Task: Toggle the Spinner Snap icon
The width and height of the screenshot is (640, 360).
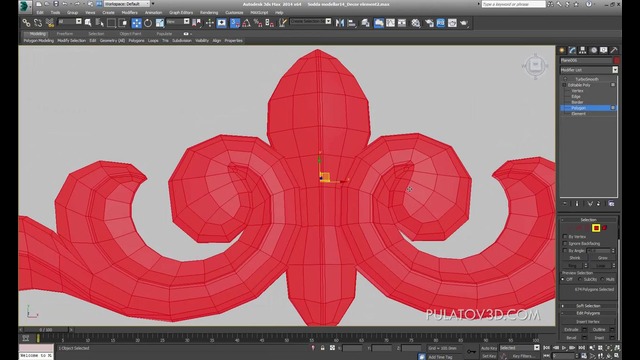Action: coord(269,23)
